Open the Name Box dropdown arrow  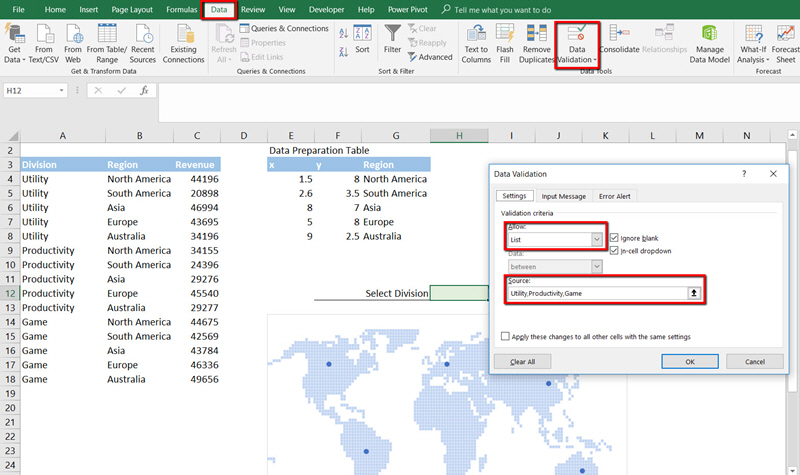click(x=62, y=90)
